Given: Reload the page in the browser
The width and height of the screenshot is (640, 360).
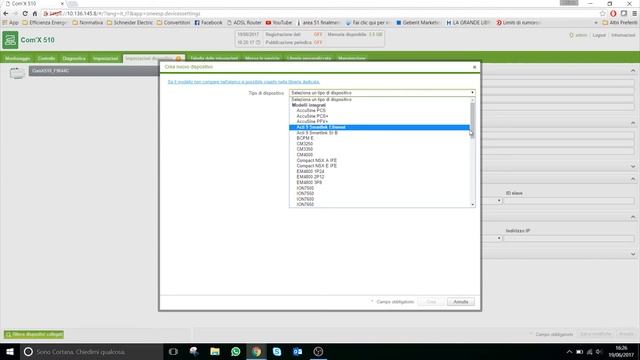Looking at the screenshot, I should pos(25,13).
